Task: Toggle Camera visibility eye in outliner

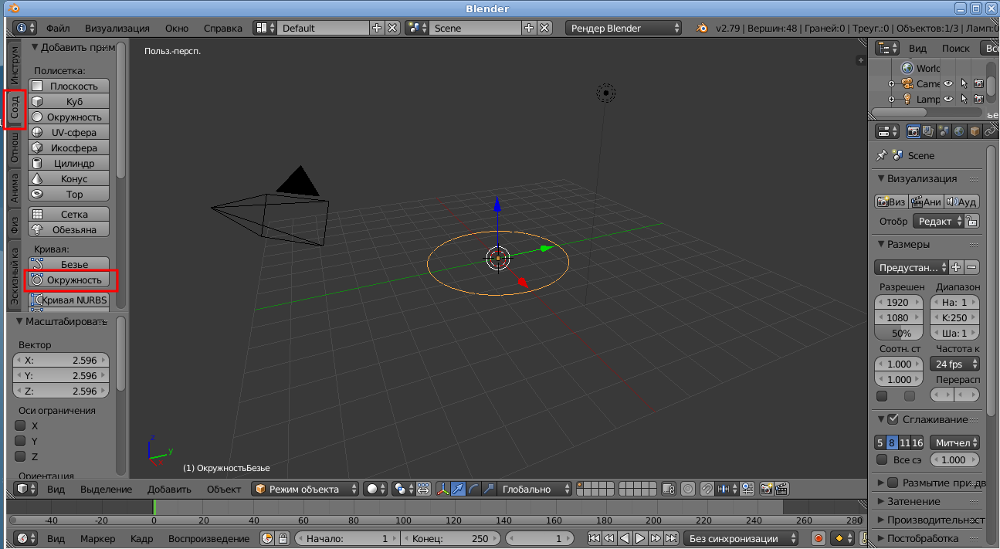Action: (948, 84)
